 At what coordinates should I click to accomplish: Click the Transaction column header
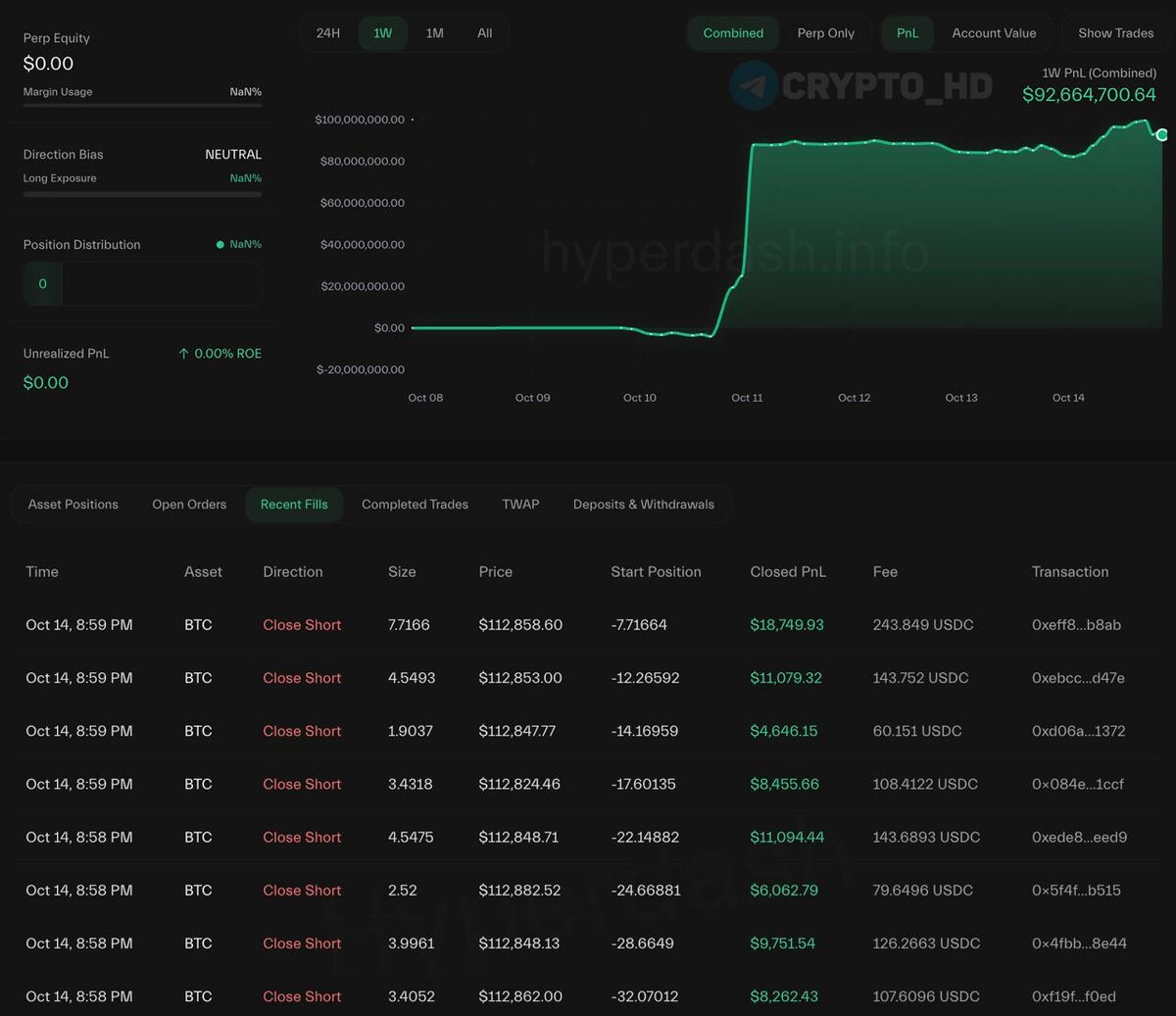coord(1070,572)
